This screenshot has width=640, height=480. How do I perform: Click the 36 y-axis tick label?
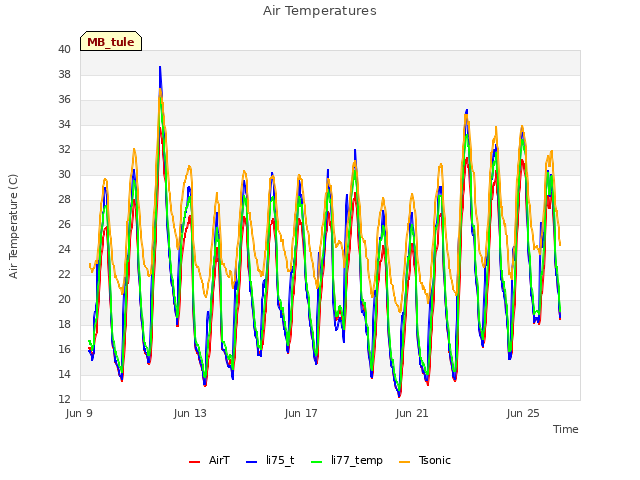[x=64, y=99]
